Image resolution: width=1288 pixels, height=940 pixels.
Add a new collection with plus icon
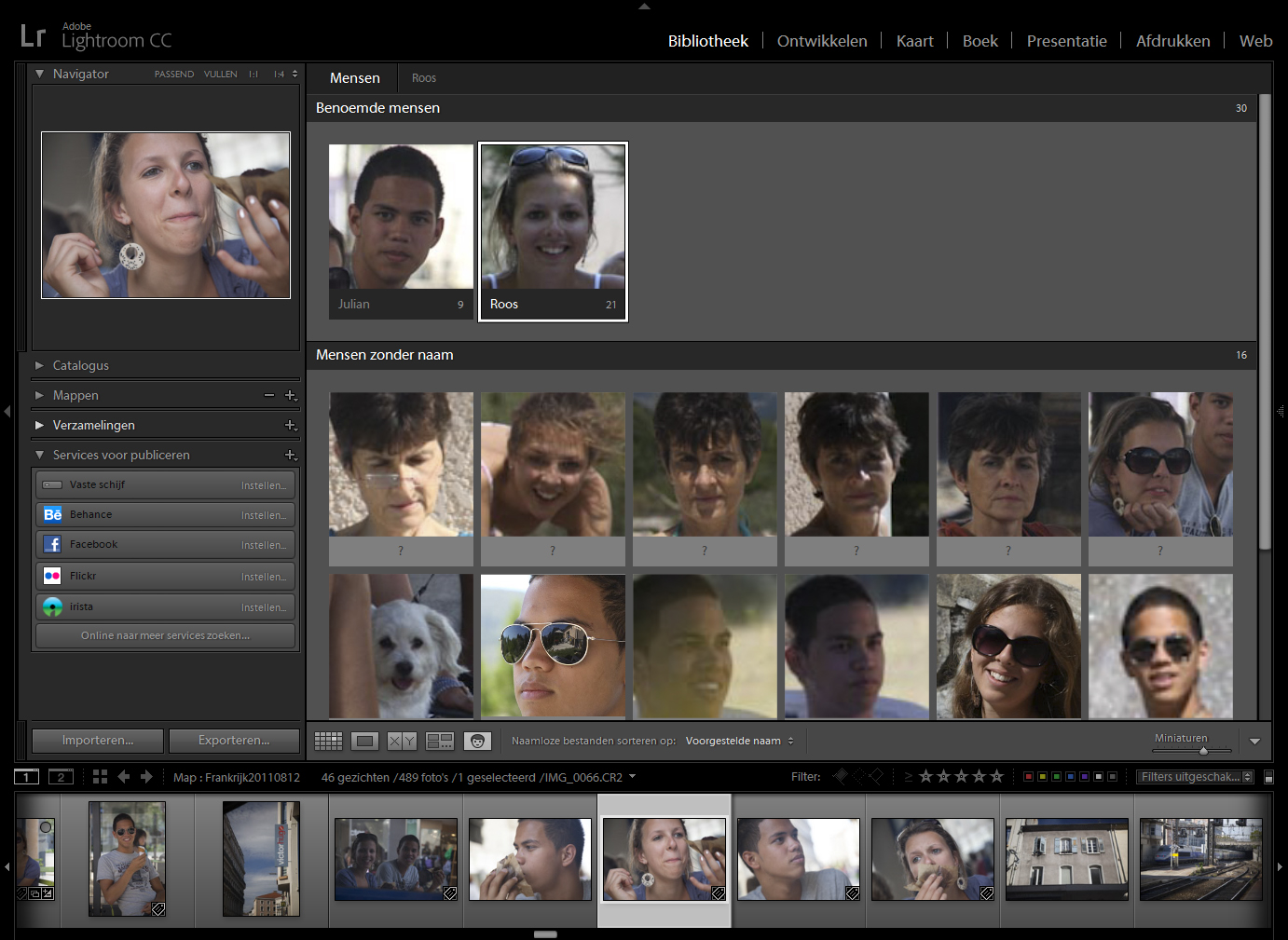click(x=290, y=426)
